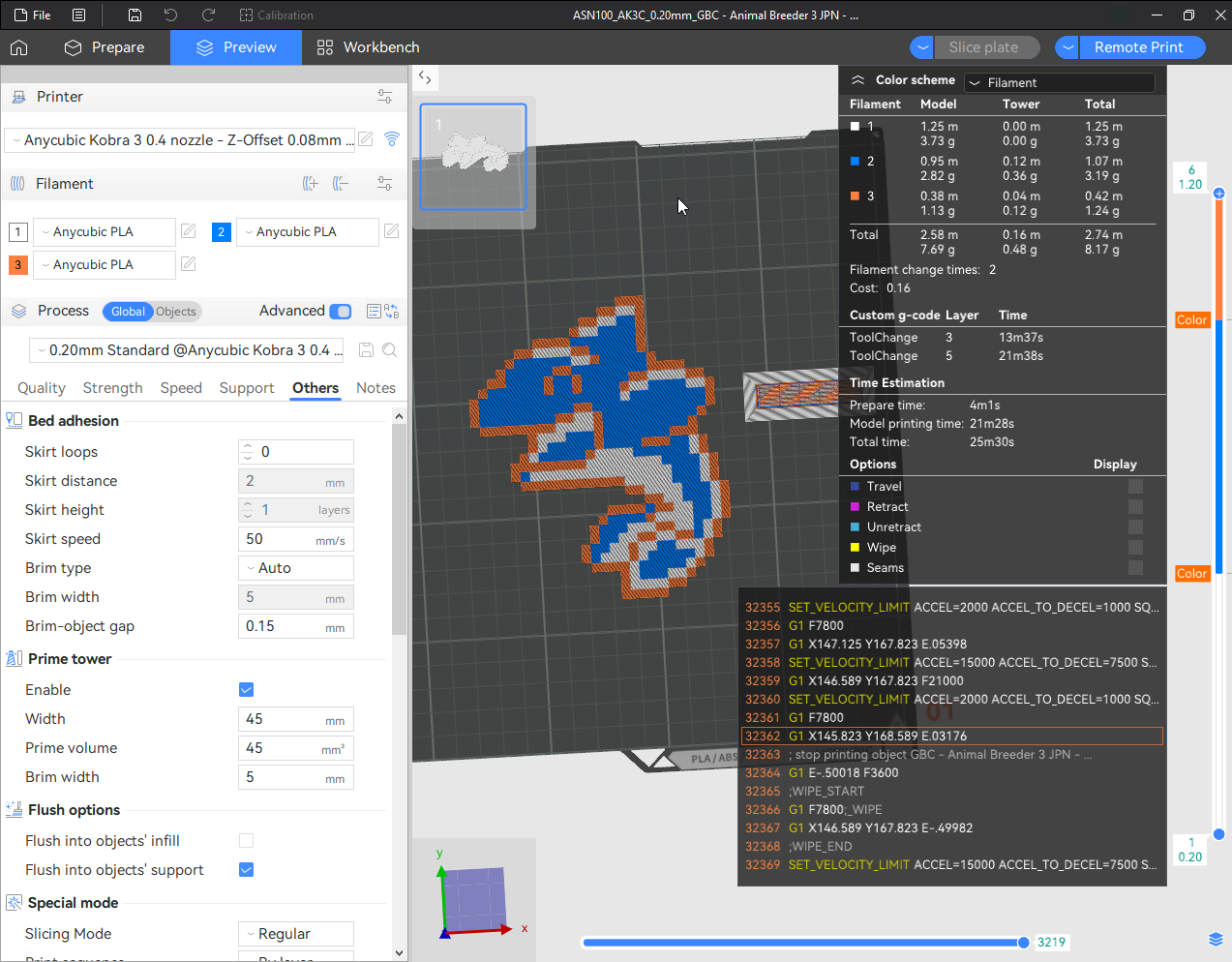The width and height of the screenshot is (1232, 962).
Task: Click the save project icon
Action: click(135, 15)
